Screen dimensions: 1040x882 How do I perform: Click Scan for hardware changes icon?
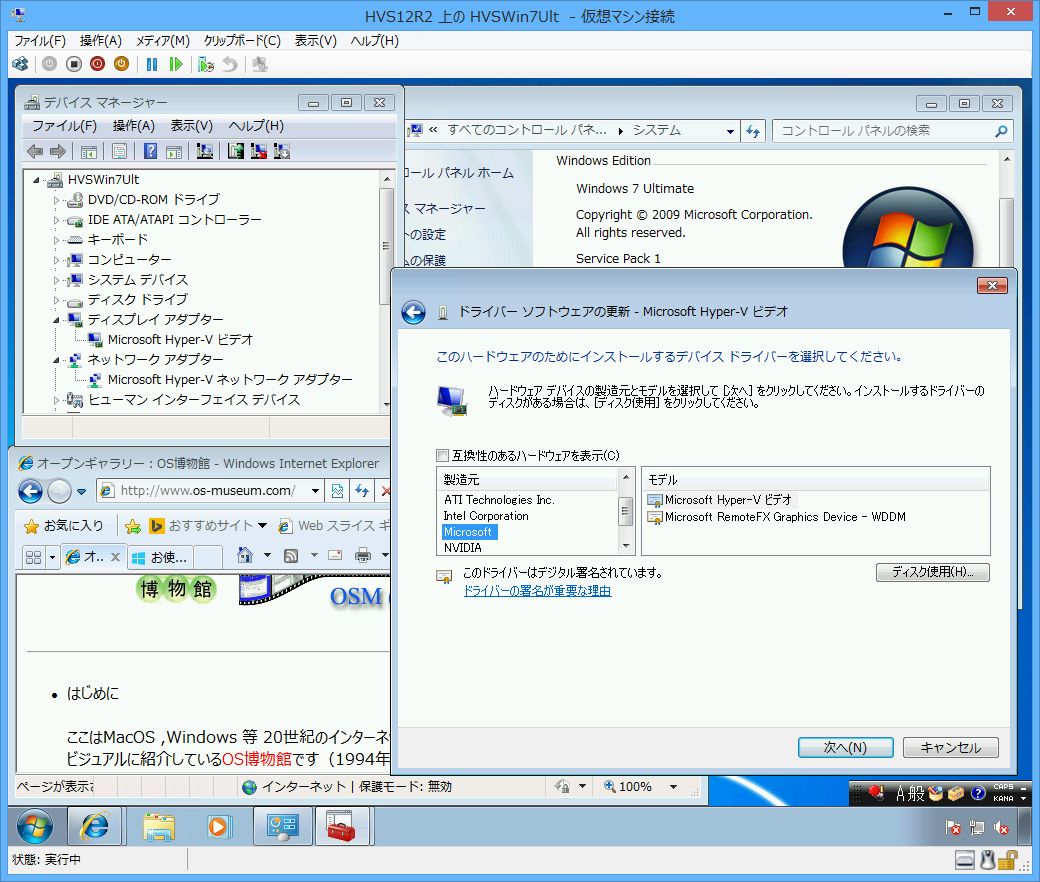click(x=205, y=152)
